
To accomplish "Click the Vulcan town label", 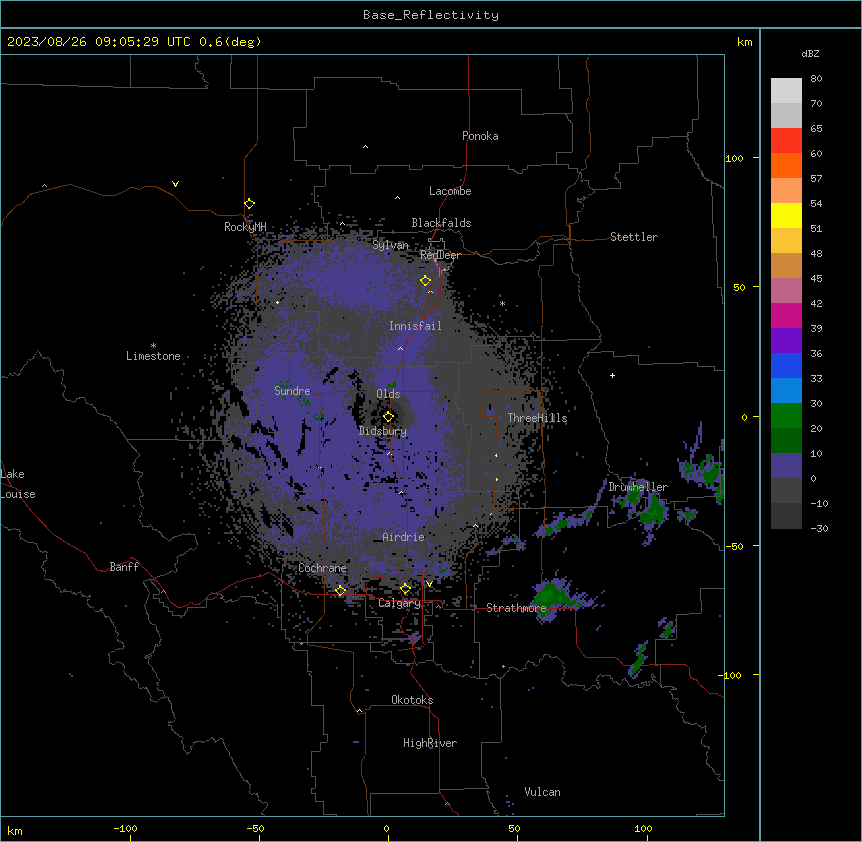I will tap(542, 792).
